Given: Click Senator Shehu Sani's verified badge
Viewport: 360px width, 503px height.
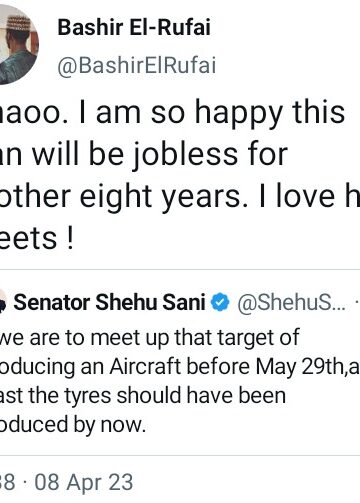Looking at the screenshot, I should 220,302.
